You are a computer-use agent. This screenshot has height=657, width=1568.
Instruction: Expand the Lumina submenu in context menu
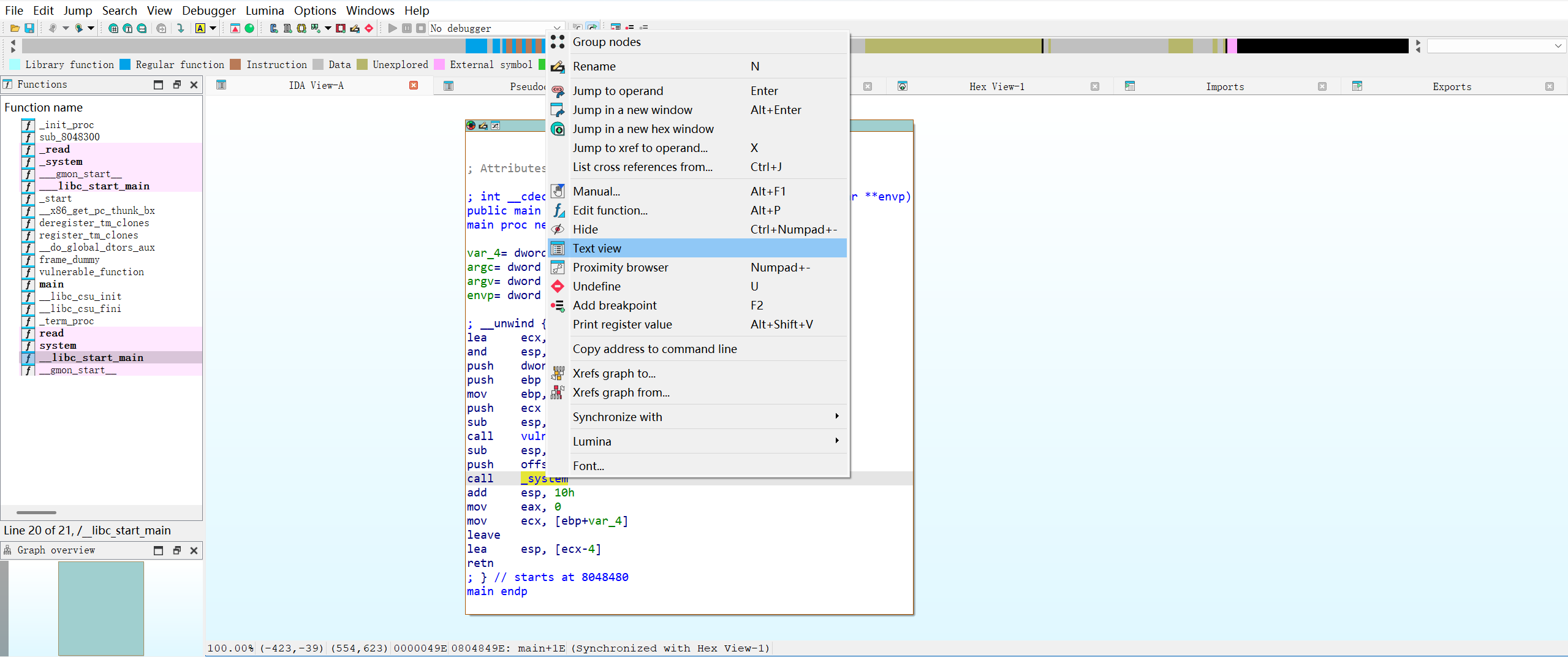click(699, 441)
